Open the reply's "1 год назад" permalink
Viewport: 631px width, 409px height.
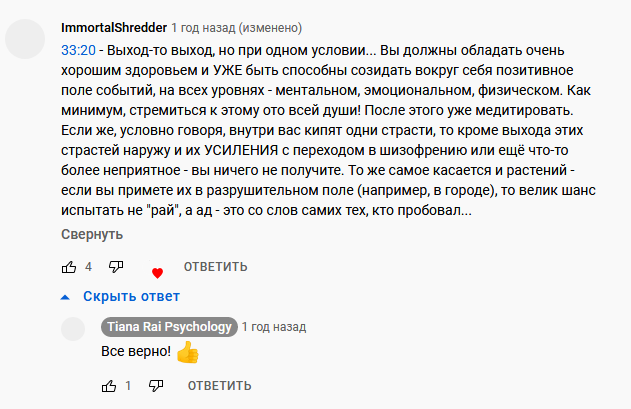coord(274,327)
